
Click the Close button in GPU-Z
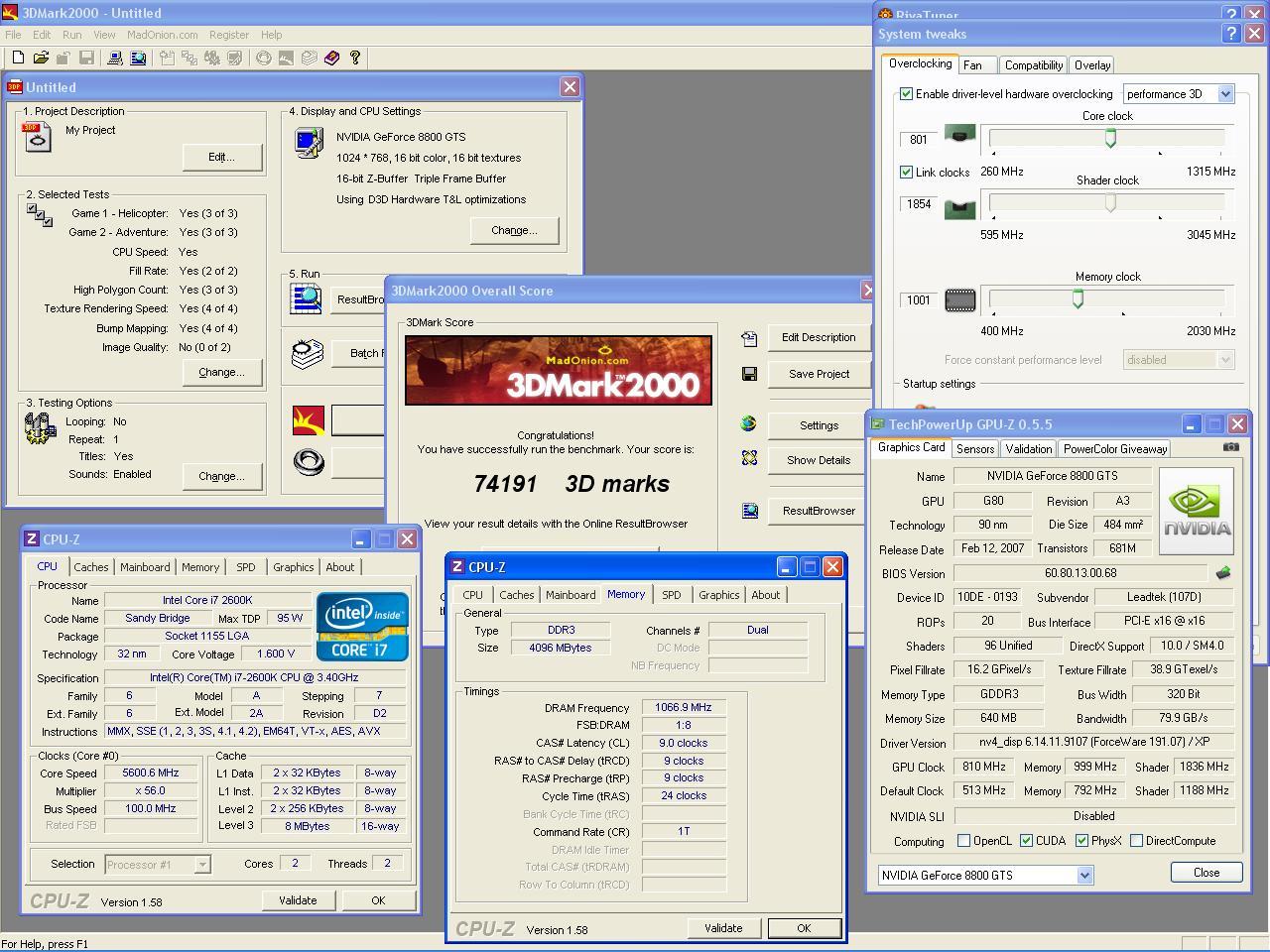1206,873
